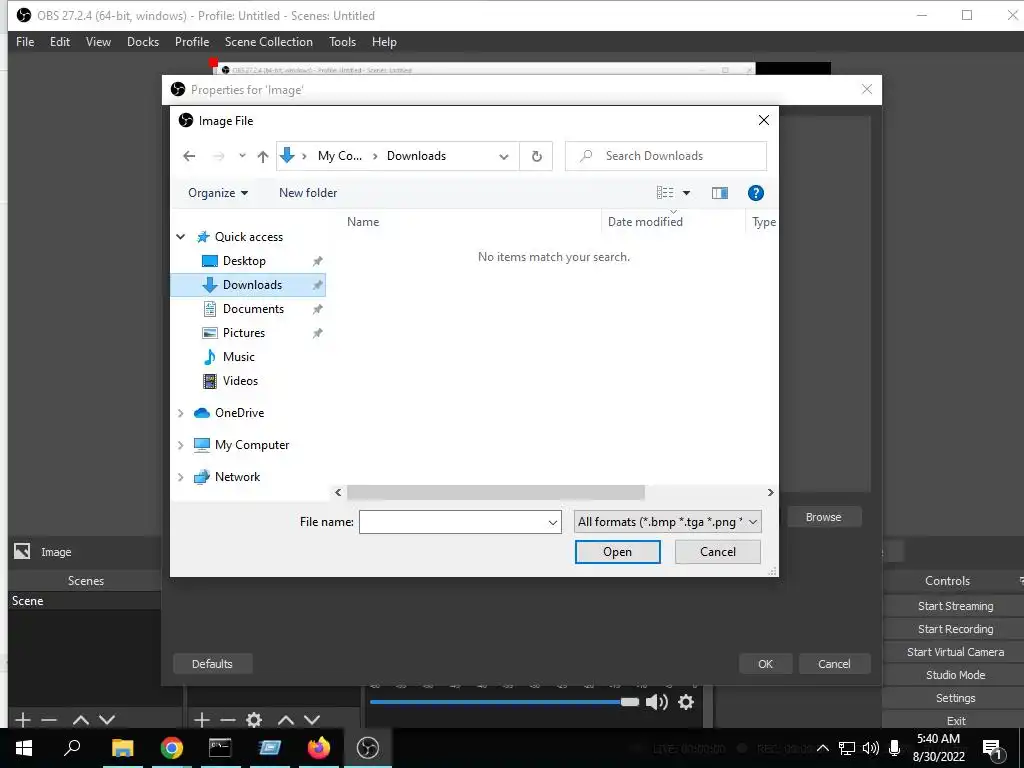Open Windows Start menu
Screen dimensions: 1024x768
tap(24, 748)
